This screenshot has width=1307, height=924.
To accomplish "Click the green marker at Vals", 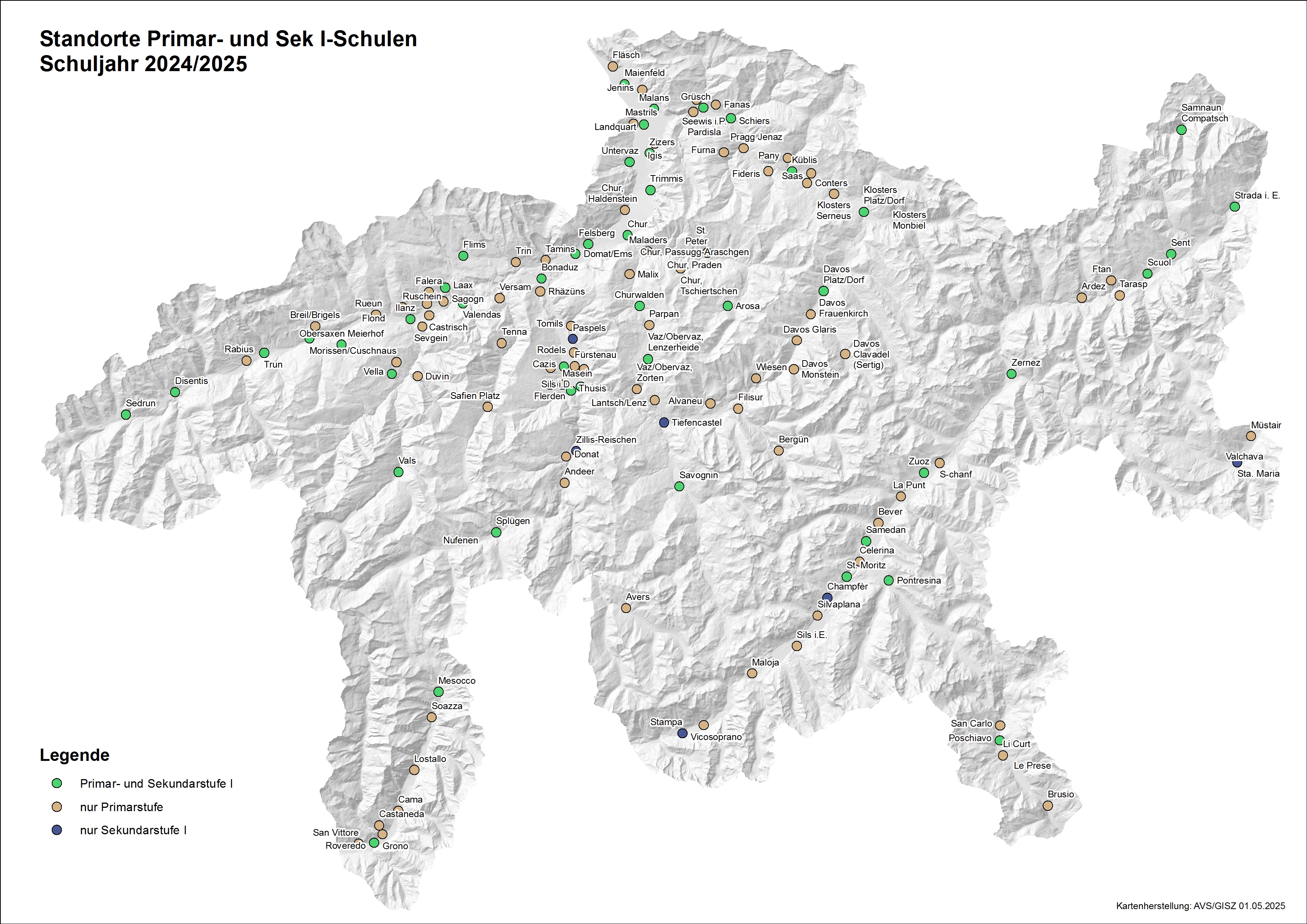I will tap(399, 472).
